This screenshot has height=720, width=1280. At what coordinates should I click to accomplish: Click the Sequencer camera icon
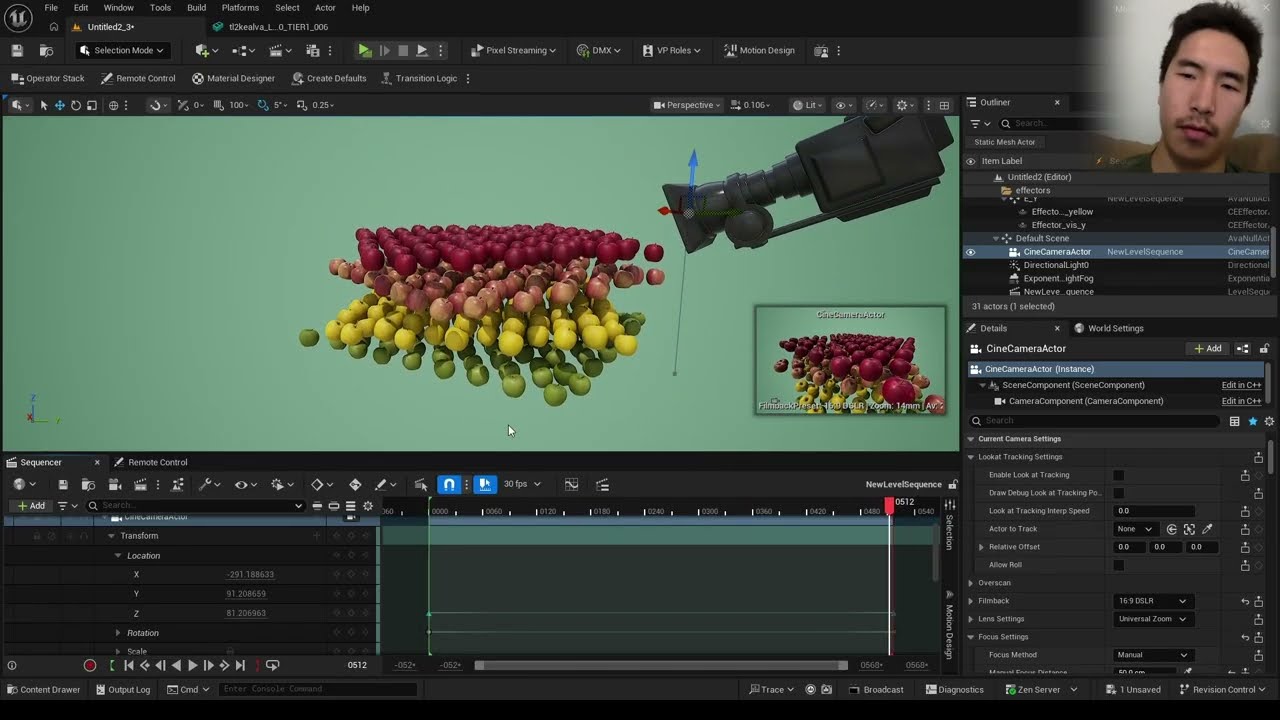click(x=115, y=484)
